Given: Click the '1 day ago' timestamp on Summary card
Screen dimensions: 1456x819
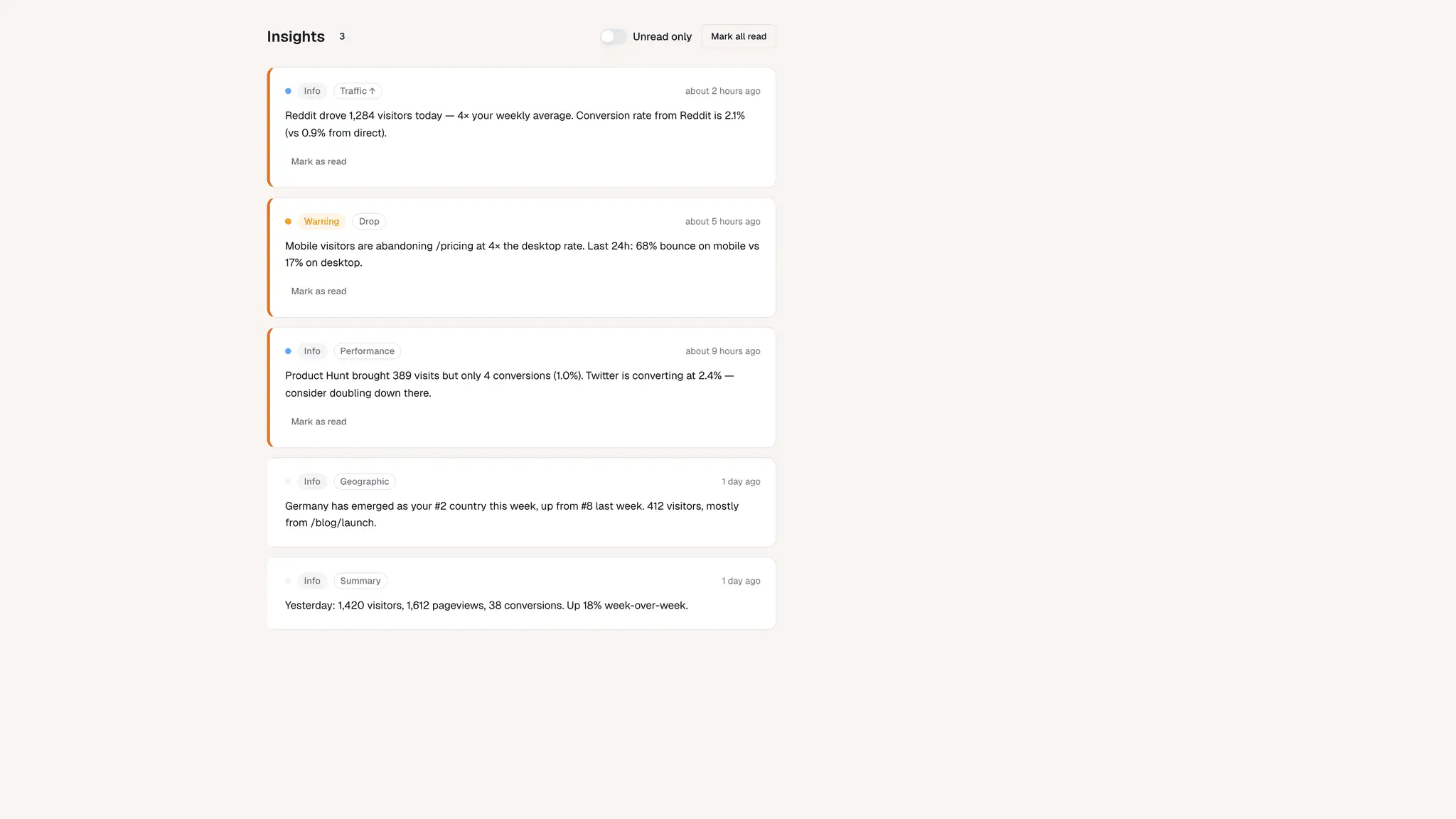Looking at the screenshot, I should 741,581.
